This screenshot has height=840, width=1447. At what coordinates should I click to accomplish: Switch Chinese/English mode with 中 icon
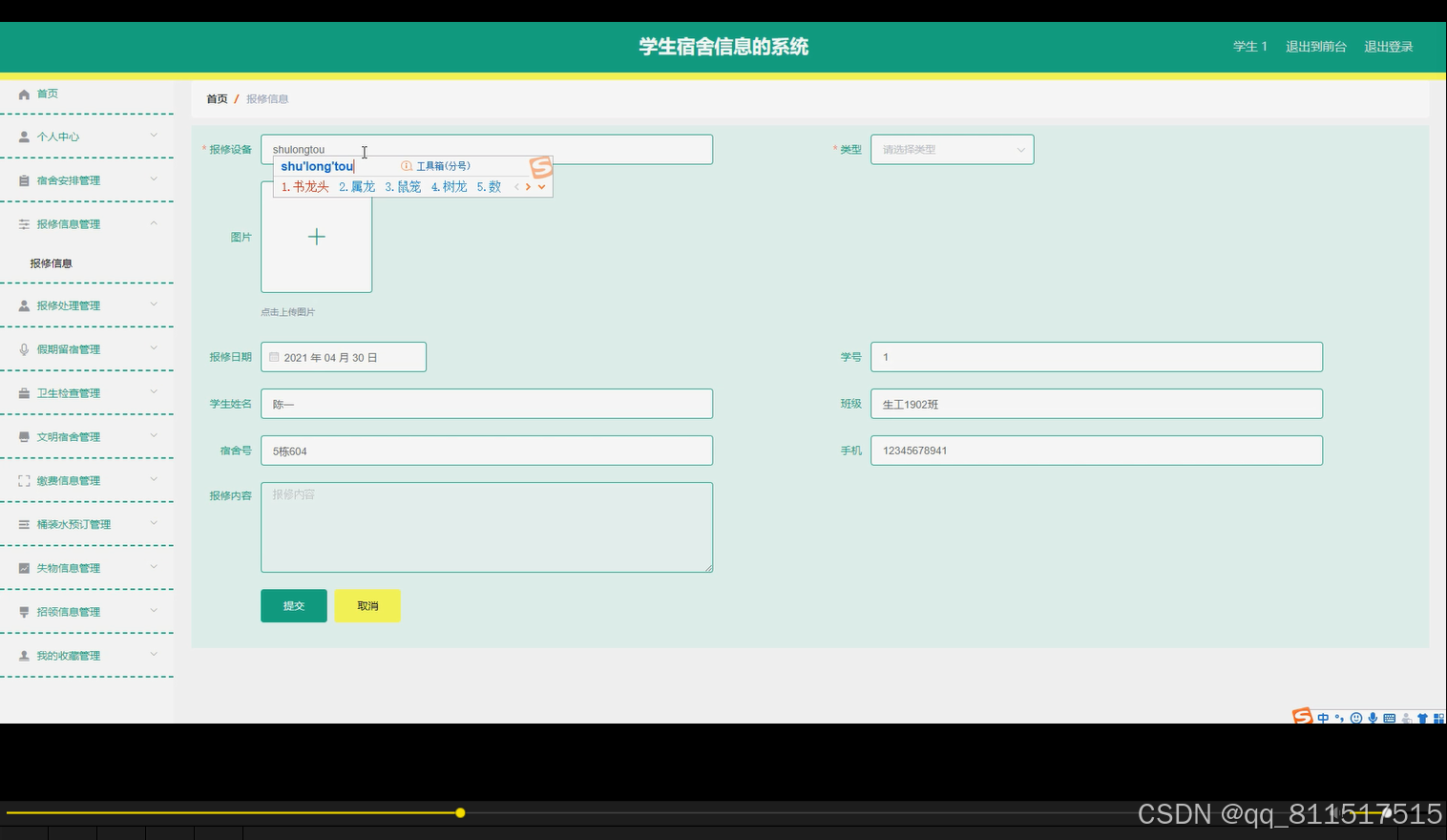(x=1323, y=718)
